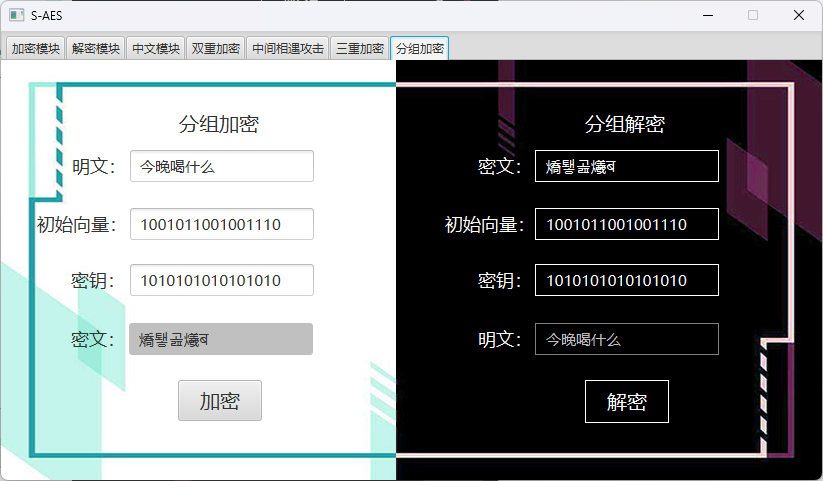Viewport: 823px width, 481px height.
Task: Click the 密钥 field in the encryption panel
Action: [221, 280]
